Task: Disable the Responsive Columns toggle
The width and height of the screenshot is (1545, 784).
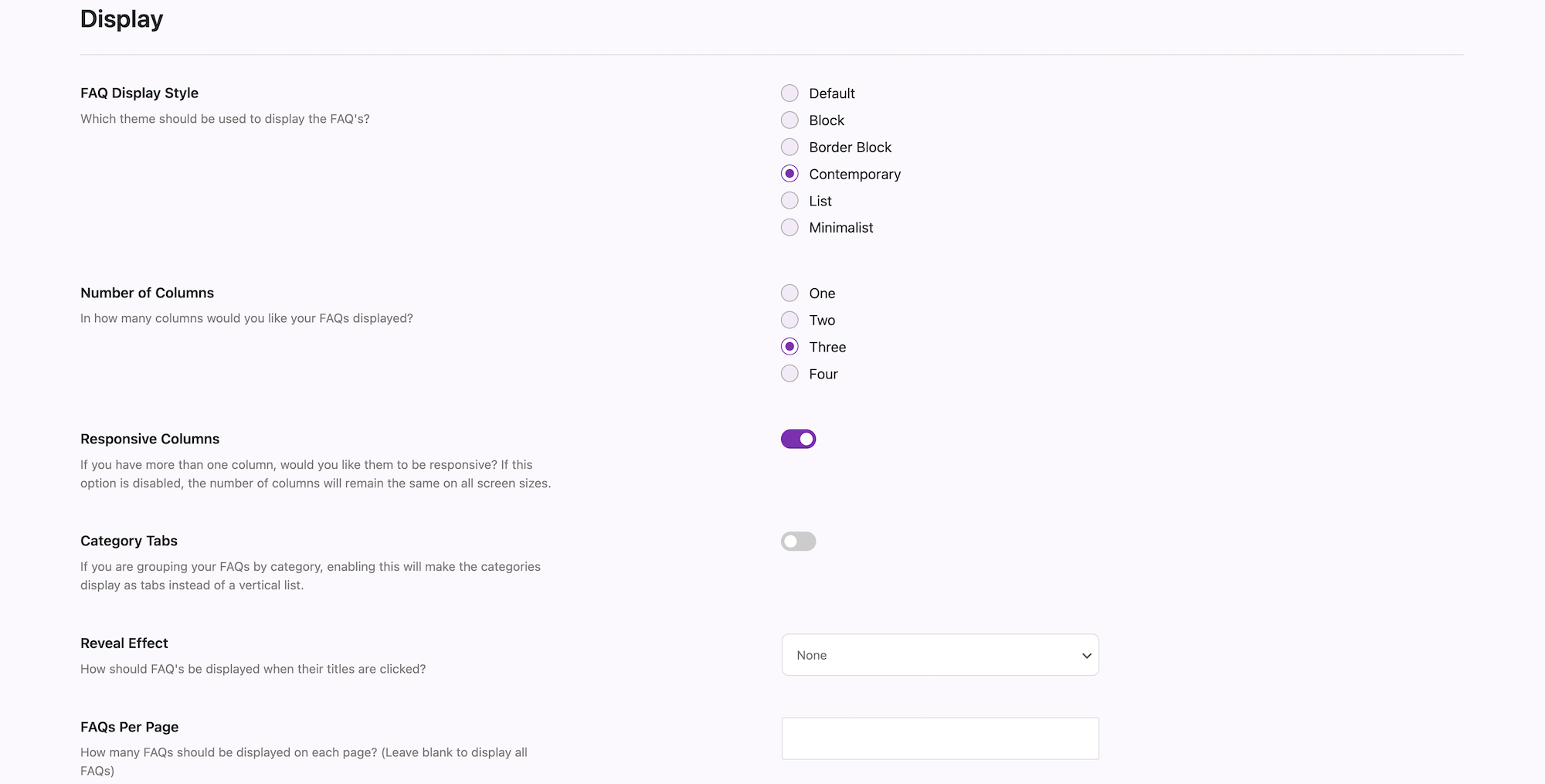Action: [798, 440]
